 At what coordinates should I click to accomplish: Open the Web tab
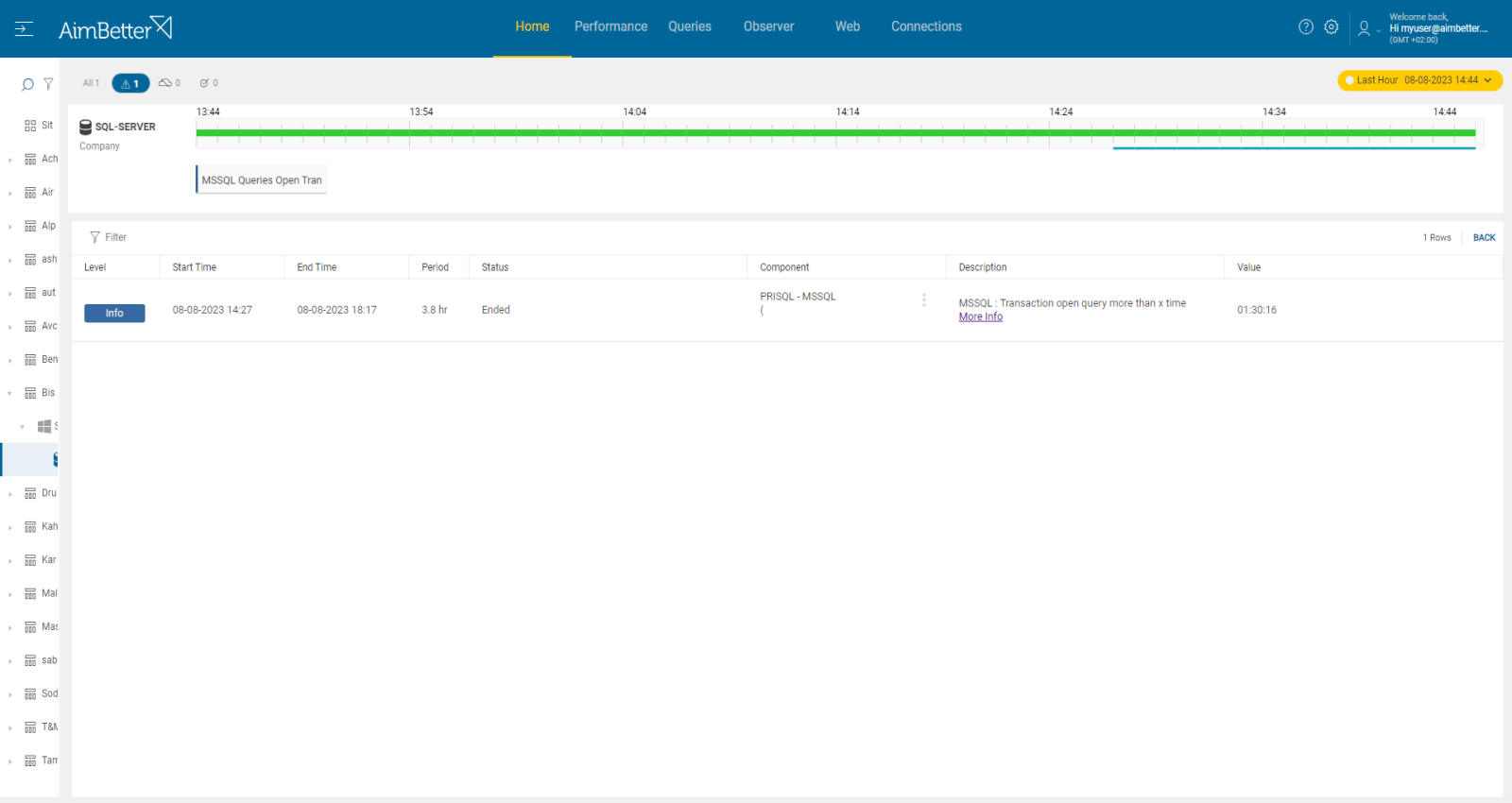[x=848, y=26]
